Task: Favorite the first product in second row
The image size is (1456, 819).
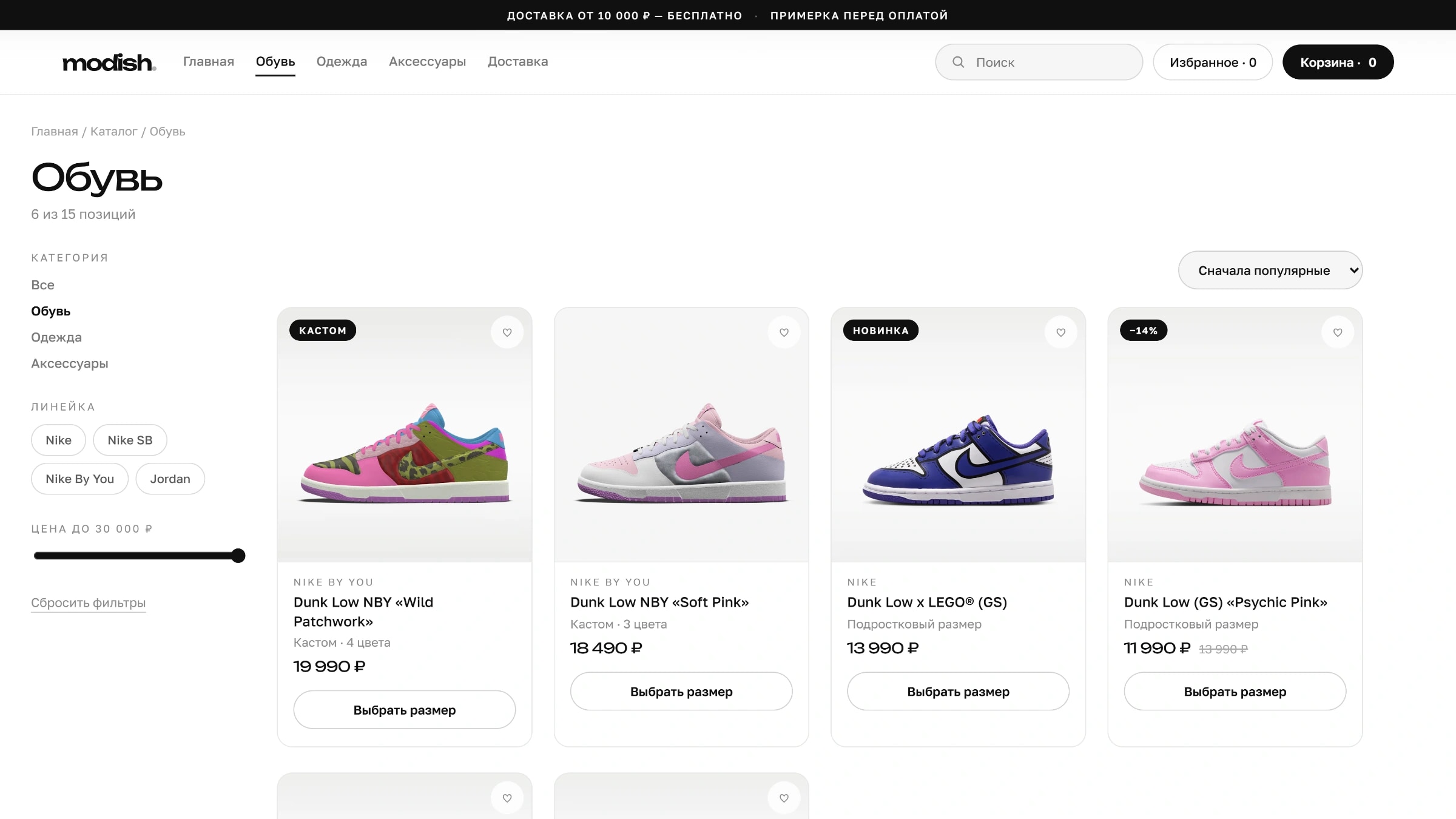Action: pyautogui.click(x=507, y=798)
